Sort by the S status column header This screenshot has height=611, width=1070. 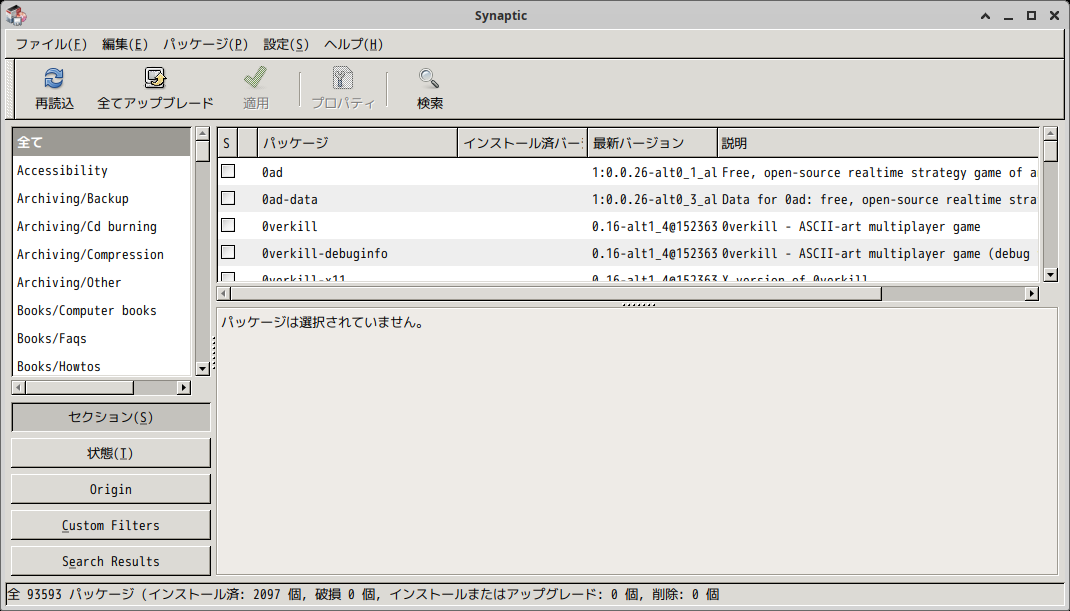coord(228,143)
